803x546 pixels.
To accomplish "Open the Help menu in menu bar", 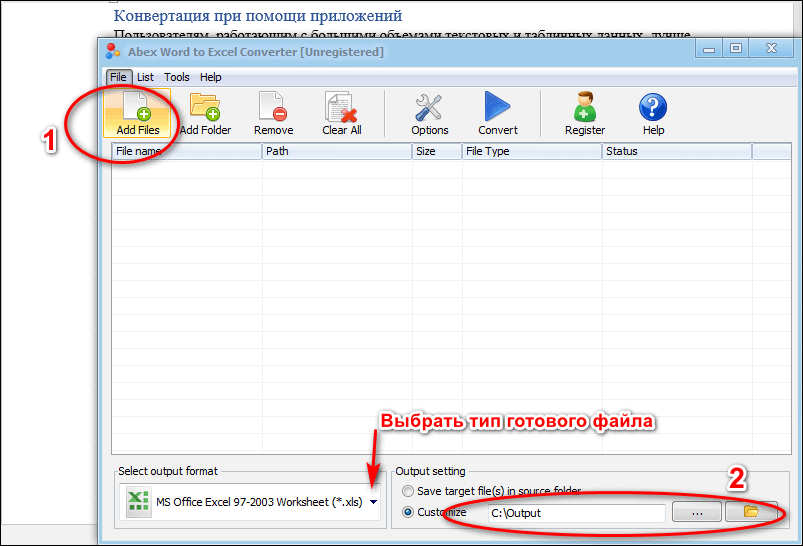I will [x=210, y=77].
